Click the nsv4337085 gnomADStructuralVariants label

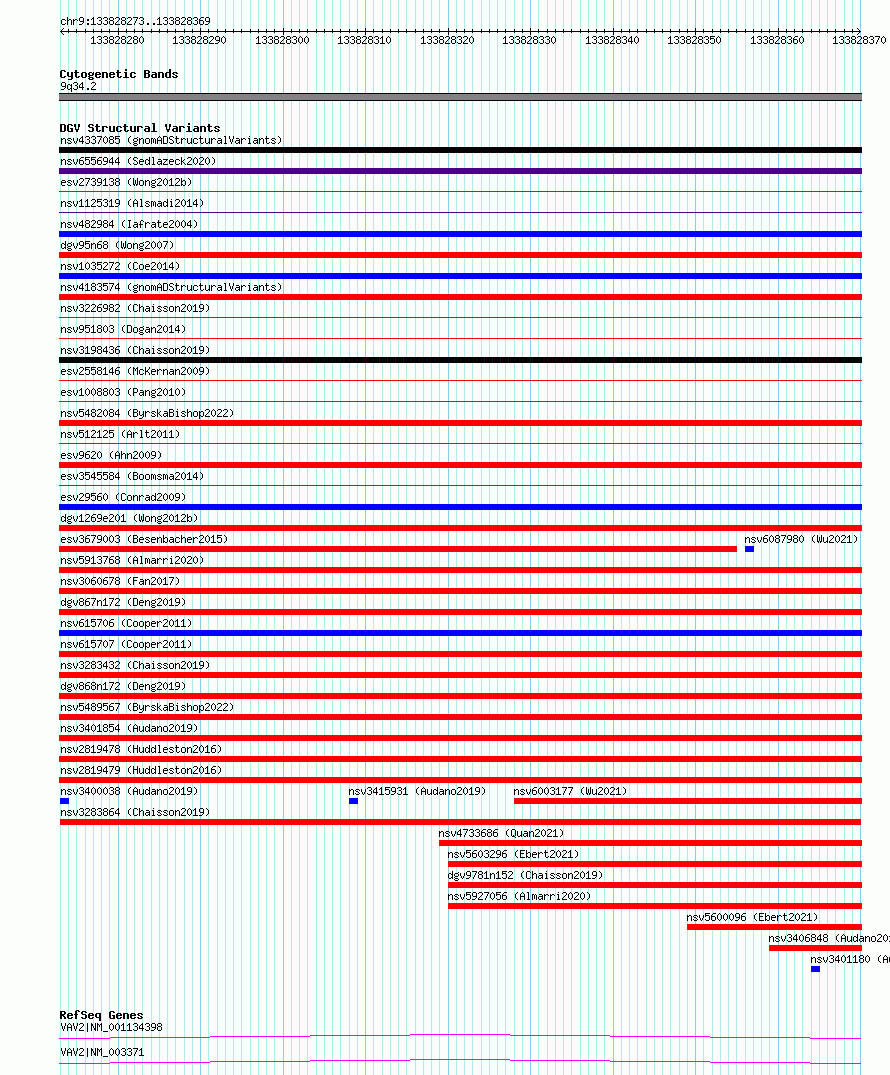click(x=171, y=141)
